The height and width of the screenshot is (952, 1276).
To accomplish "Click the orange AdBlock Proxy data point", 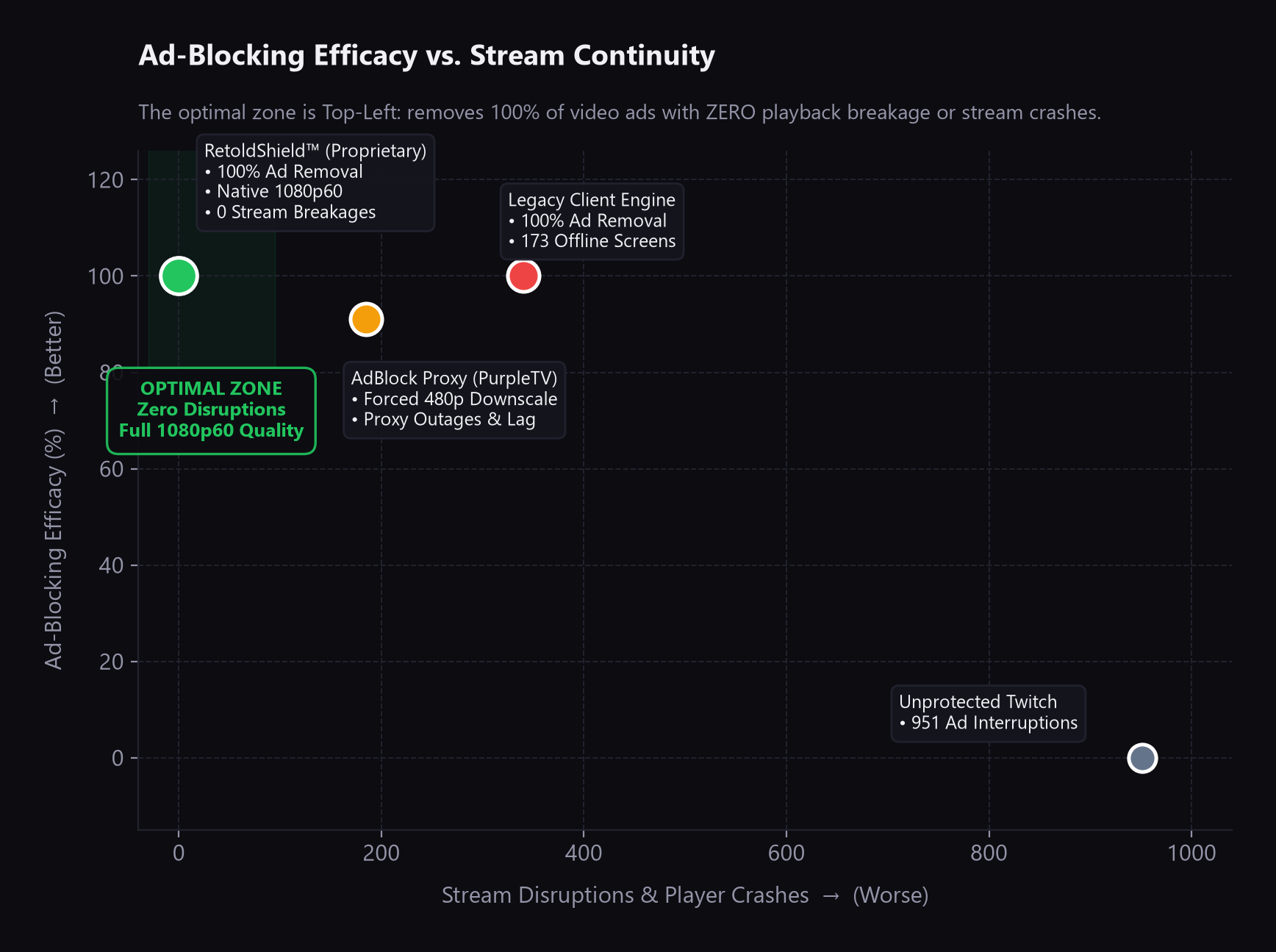I will [366, 320].
